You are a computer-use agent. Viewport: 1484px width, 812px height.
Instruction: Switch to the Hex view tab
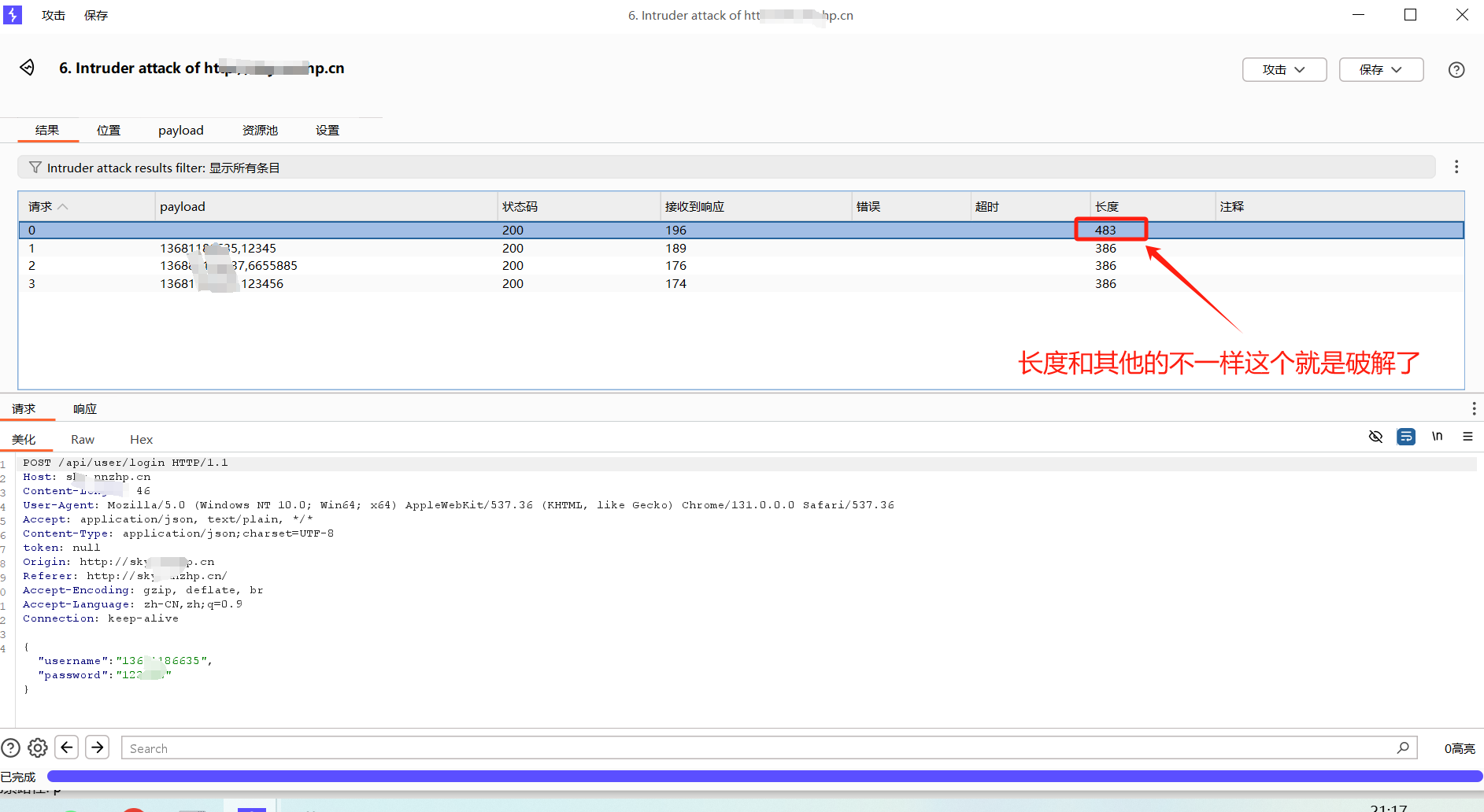[142, 439]
